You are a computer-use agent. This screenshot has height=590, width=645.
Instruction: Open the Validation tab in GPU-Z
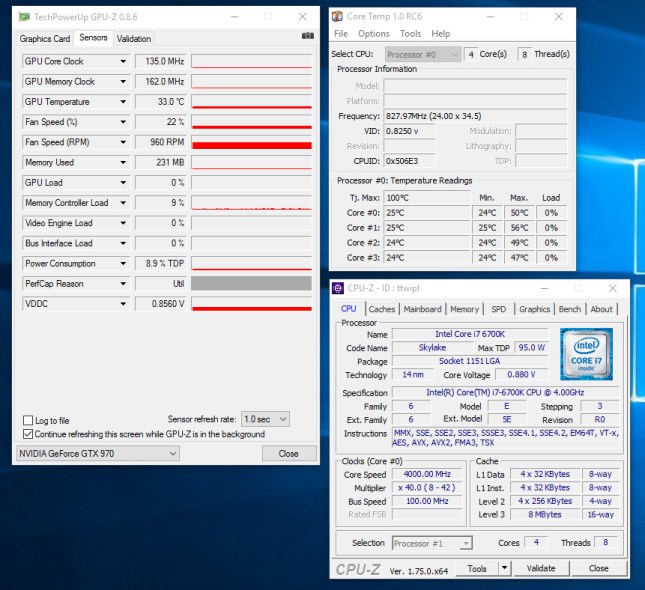click(x=134, y=38)
